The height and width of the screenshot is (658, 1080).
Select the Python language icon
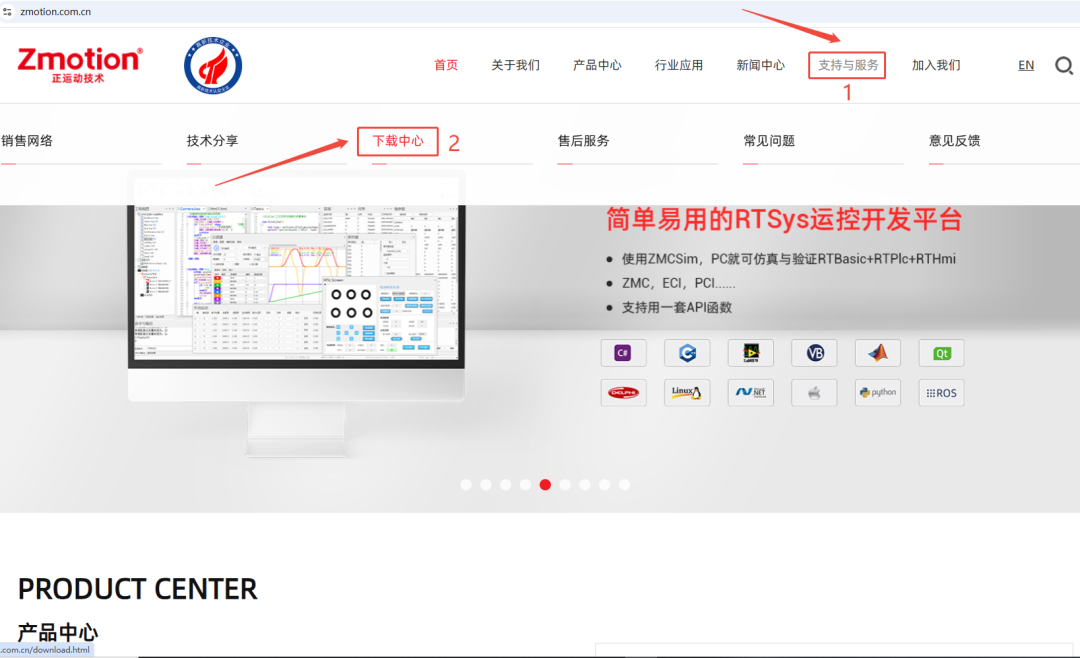[877, 392]
